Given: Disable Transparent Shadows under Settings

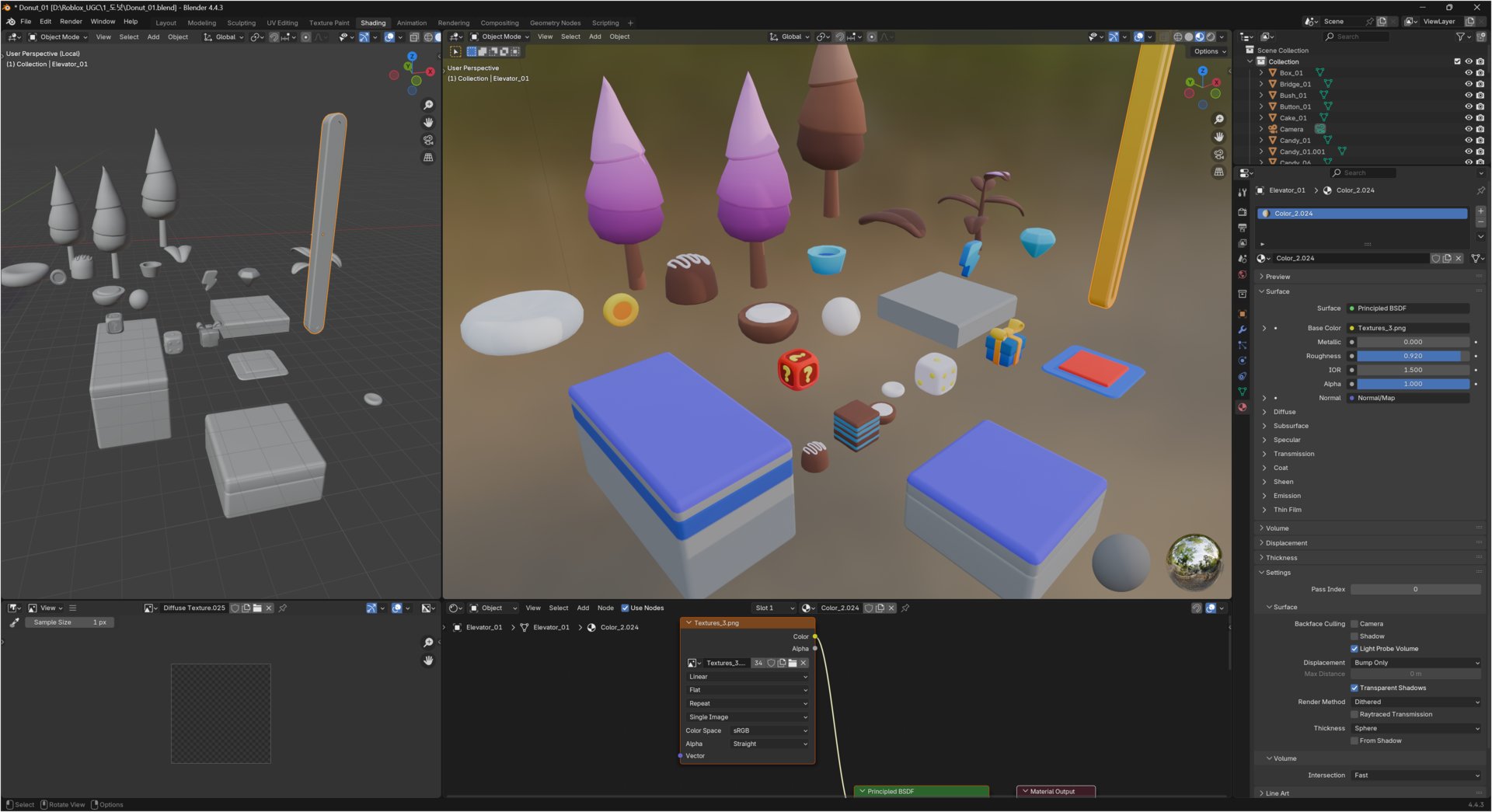Looking at the screenshot, I should pos(1355,688).
